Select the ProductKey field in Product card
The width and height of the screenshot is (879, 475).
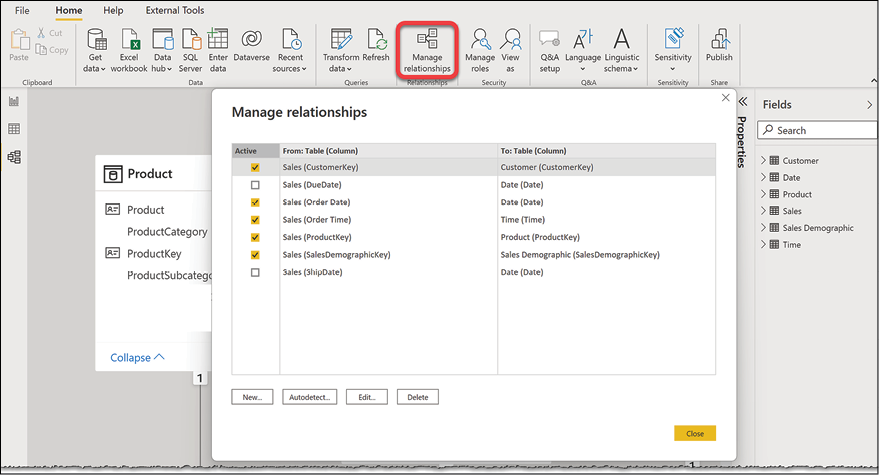click(x=154, y=253)
